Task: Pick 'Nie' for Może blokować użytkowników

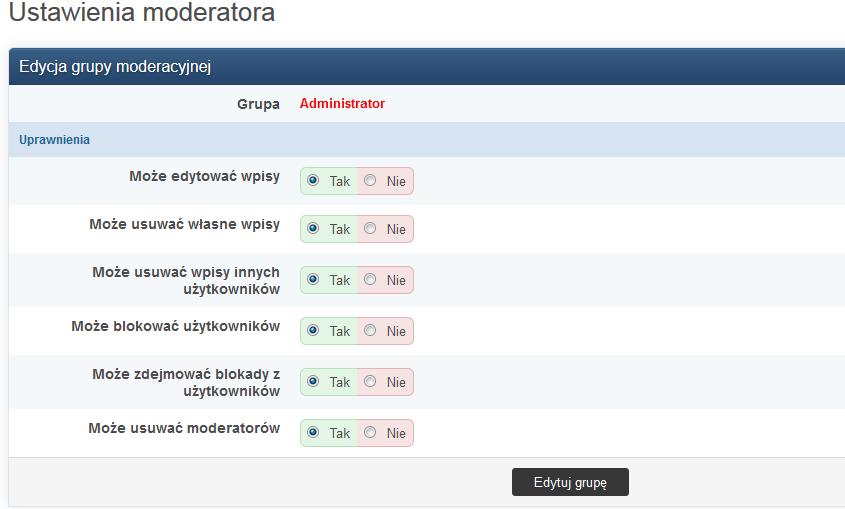Action: coord(371,331)
